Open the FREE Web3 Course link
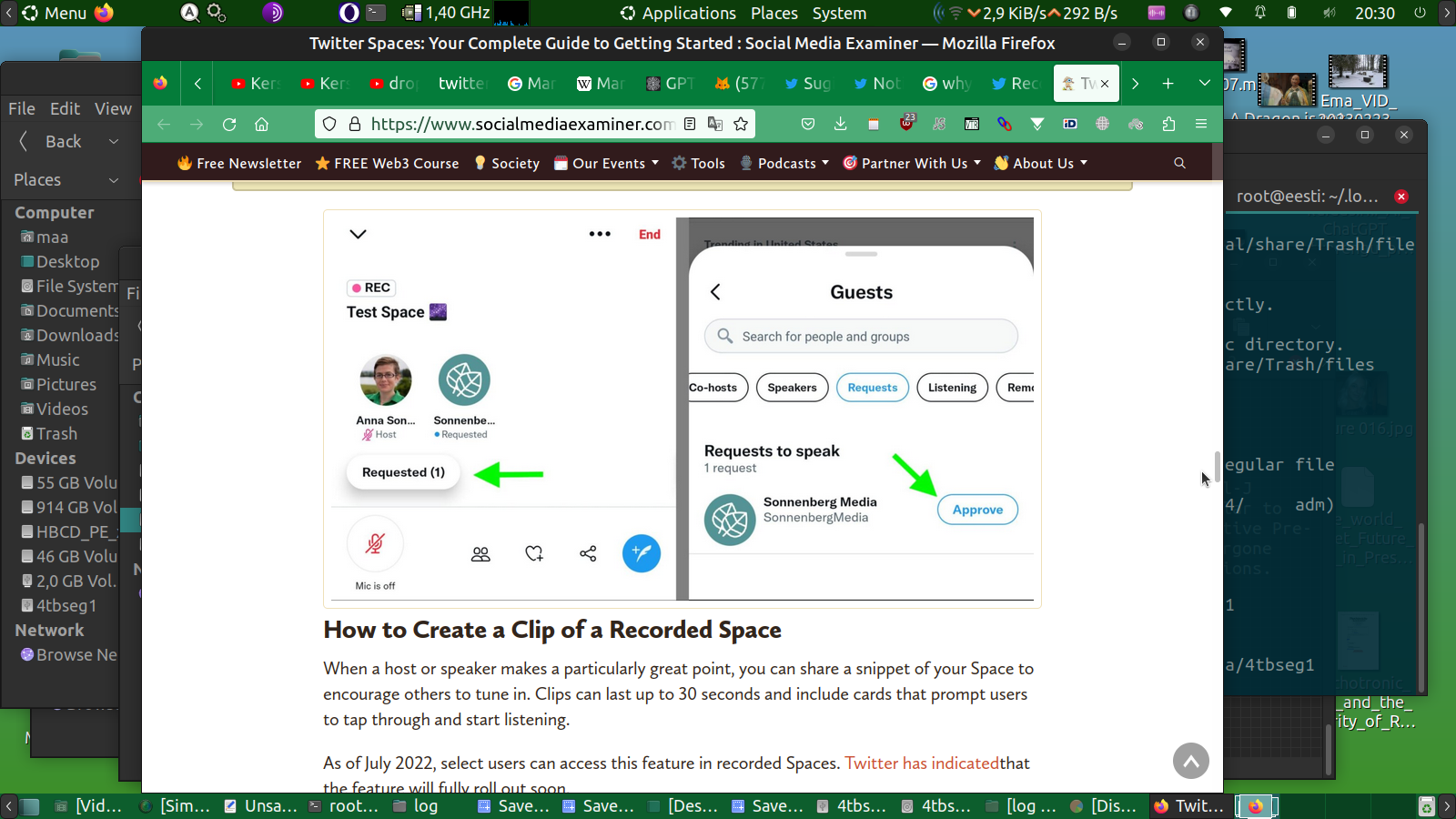Viewport: 1456px width, 819px height. 387,164
